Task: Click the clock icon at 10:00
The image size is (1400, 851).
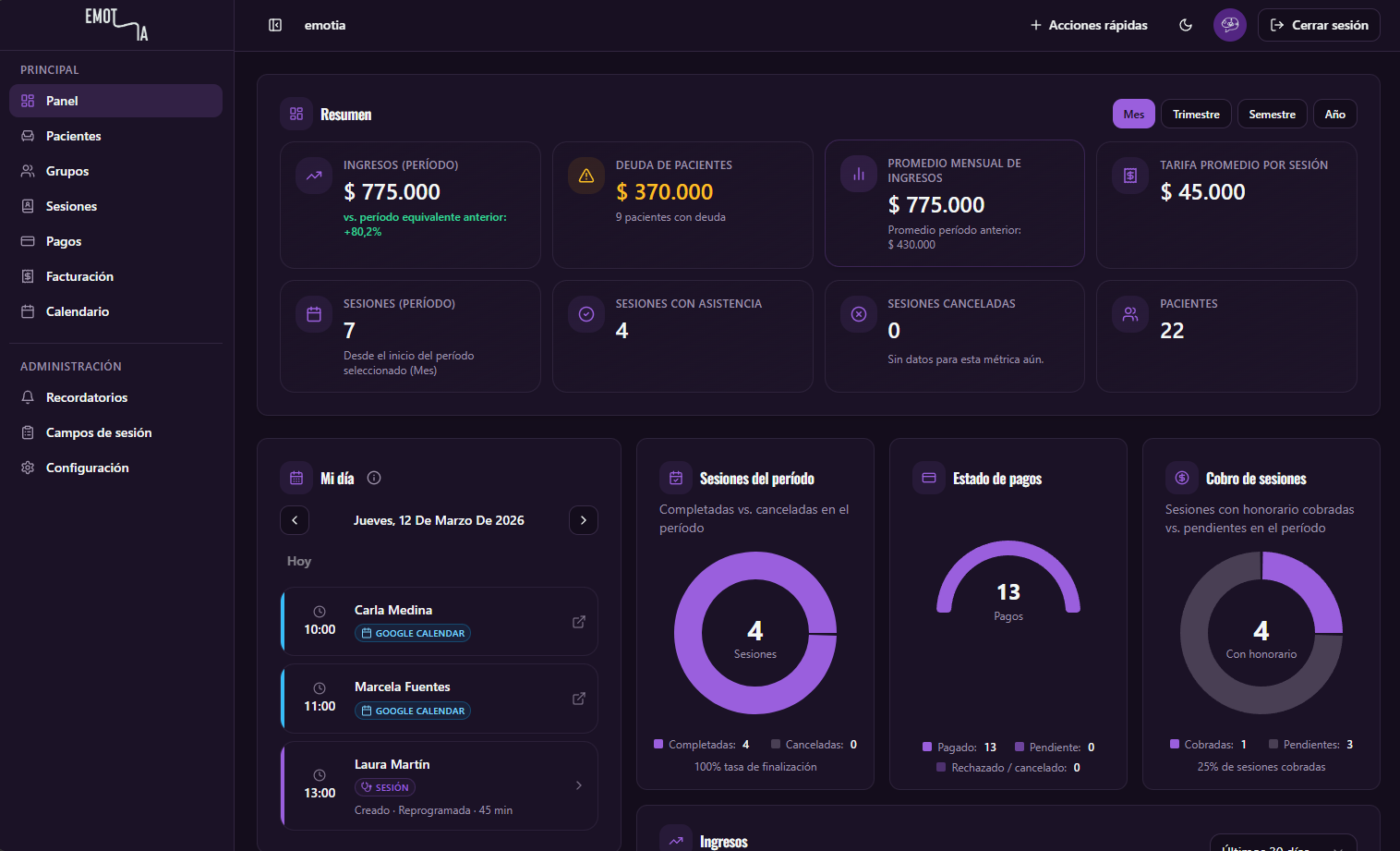Action: (x=320, y=612)
